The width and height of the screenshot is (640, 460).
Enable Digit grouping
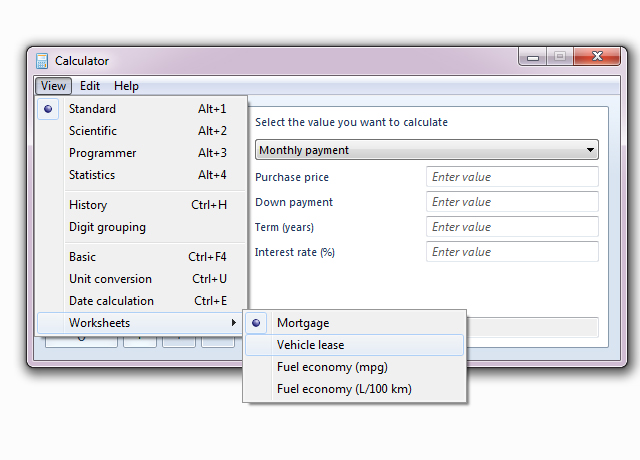[x=107, y=227]
